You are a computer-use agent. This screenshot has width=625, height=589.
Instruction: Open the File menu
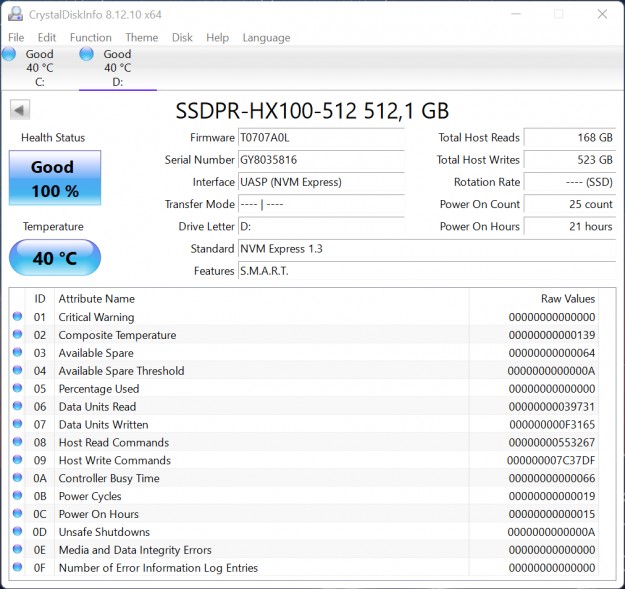click(16, 38)
